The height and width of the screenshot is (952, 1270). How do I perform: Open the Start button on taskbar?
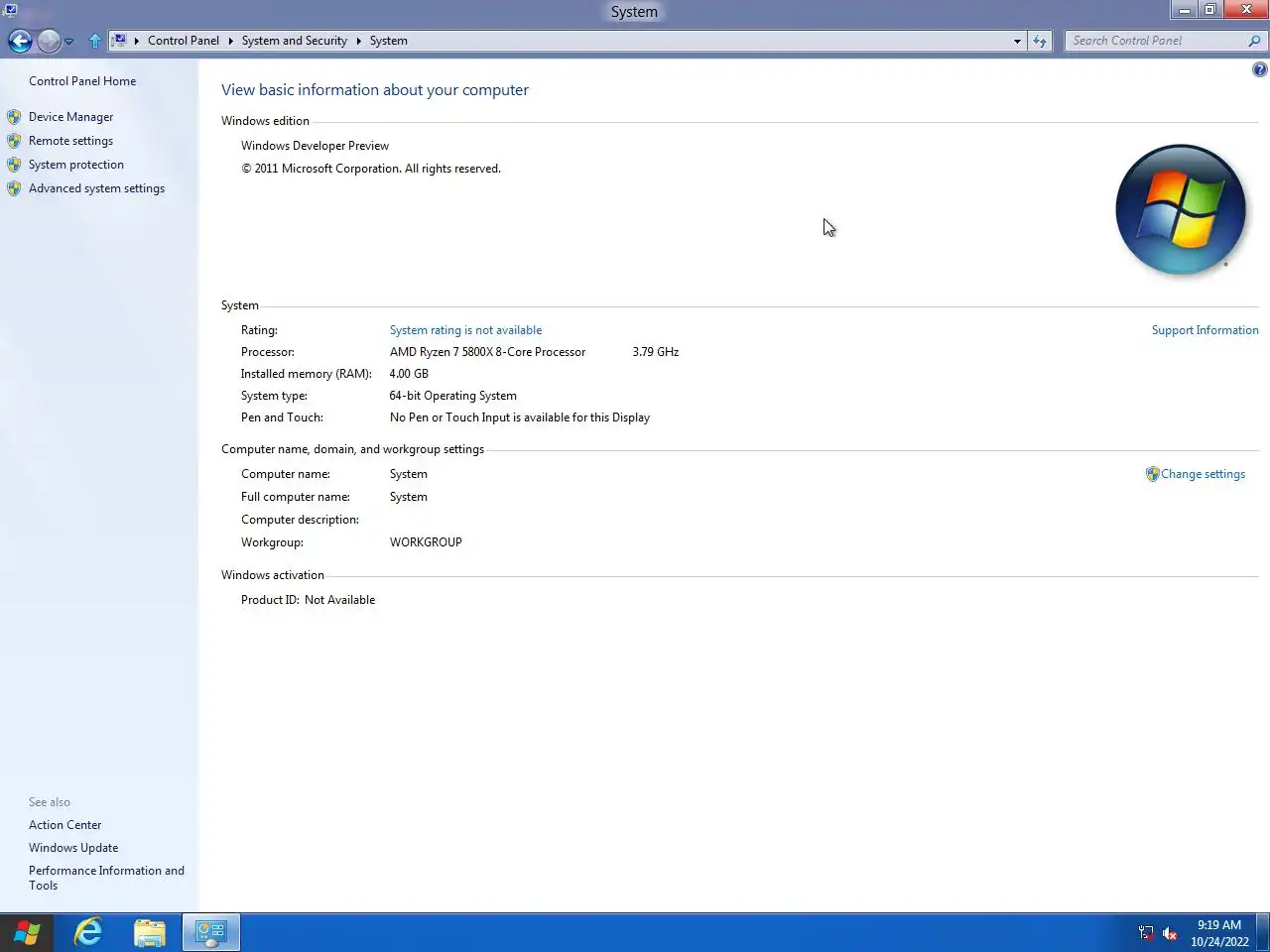pyautogui.click(x=27, y=932)
